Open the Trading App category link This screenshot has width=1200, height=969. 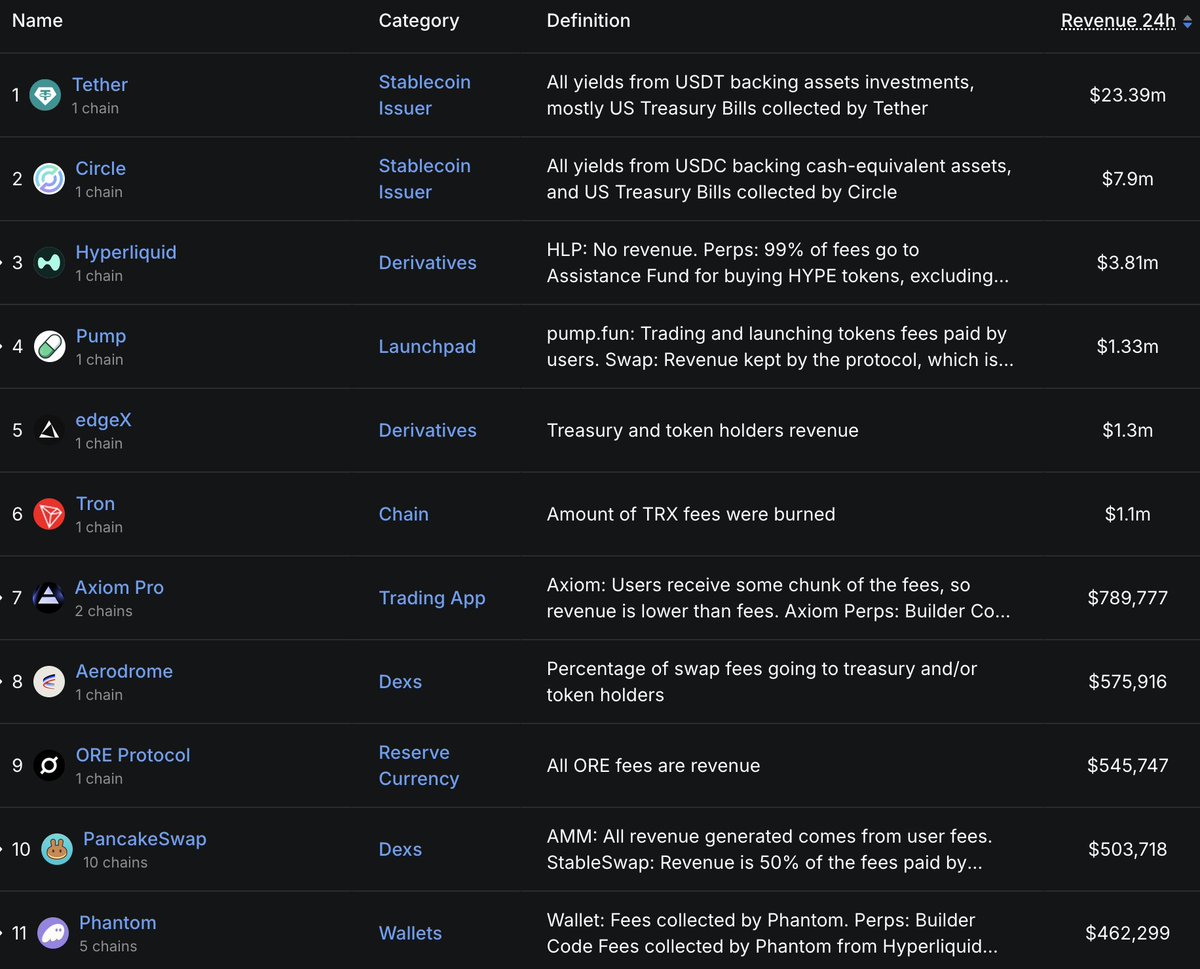(x=432, y=598)
